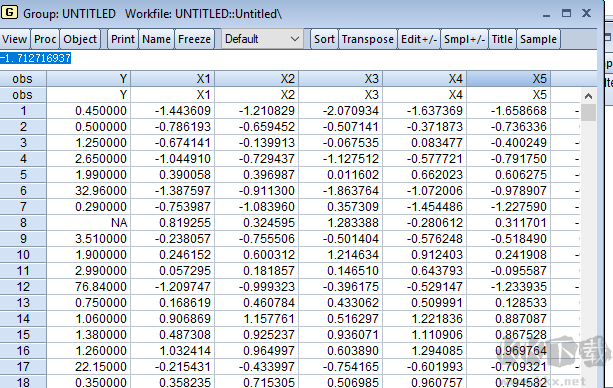Select the Y column header
Screen dimensions: 613x388
click(x=88, y=79)
